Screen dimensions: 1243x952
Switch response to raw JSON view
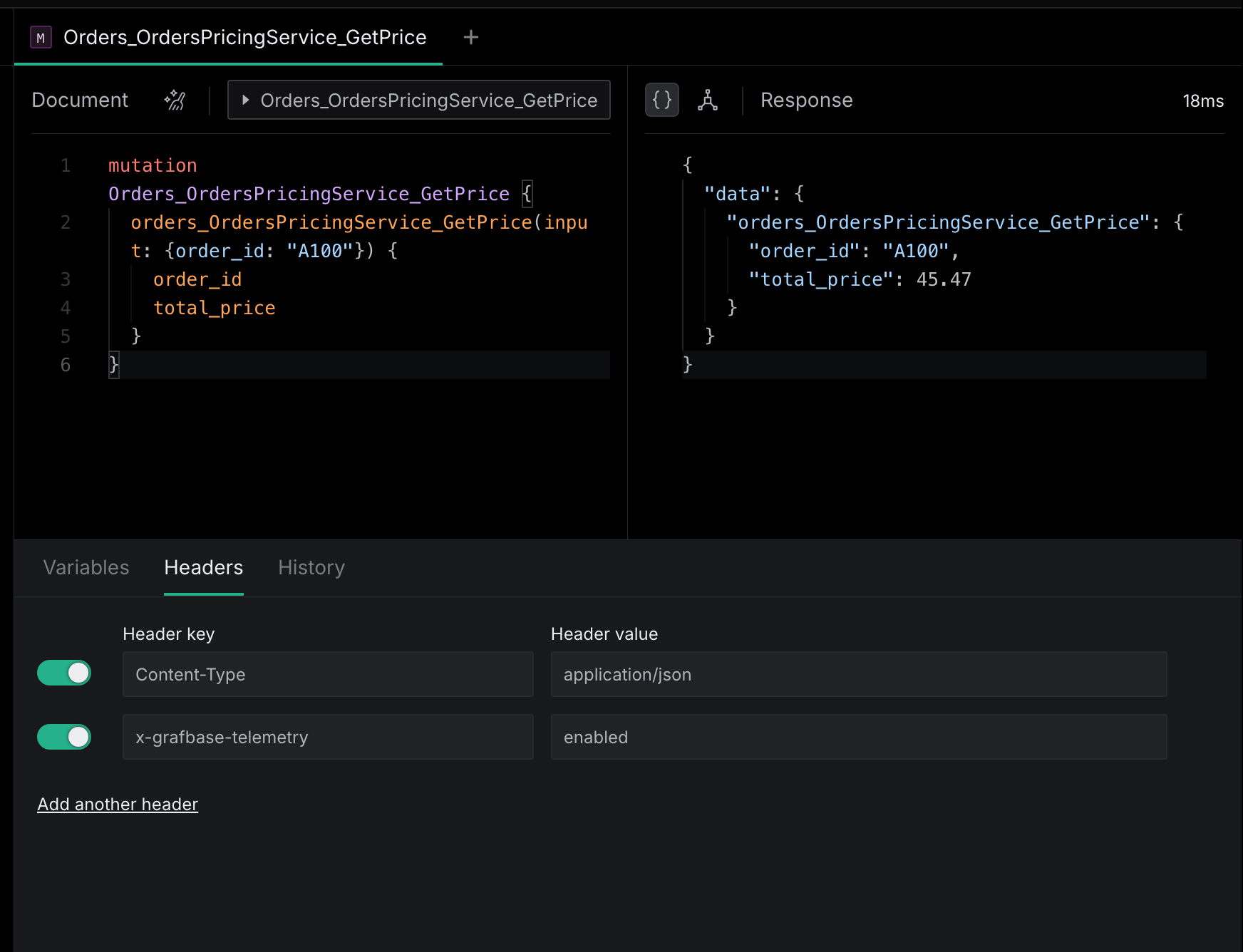coord(661,100)
